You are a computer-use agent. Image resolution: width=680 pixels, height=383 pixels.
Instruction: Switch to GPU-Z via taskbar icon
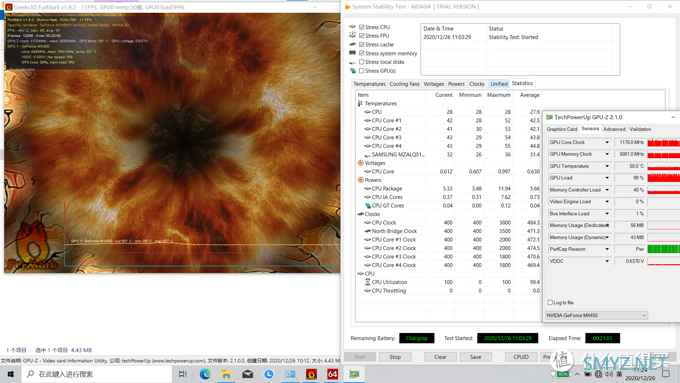(354, 374)
